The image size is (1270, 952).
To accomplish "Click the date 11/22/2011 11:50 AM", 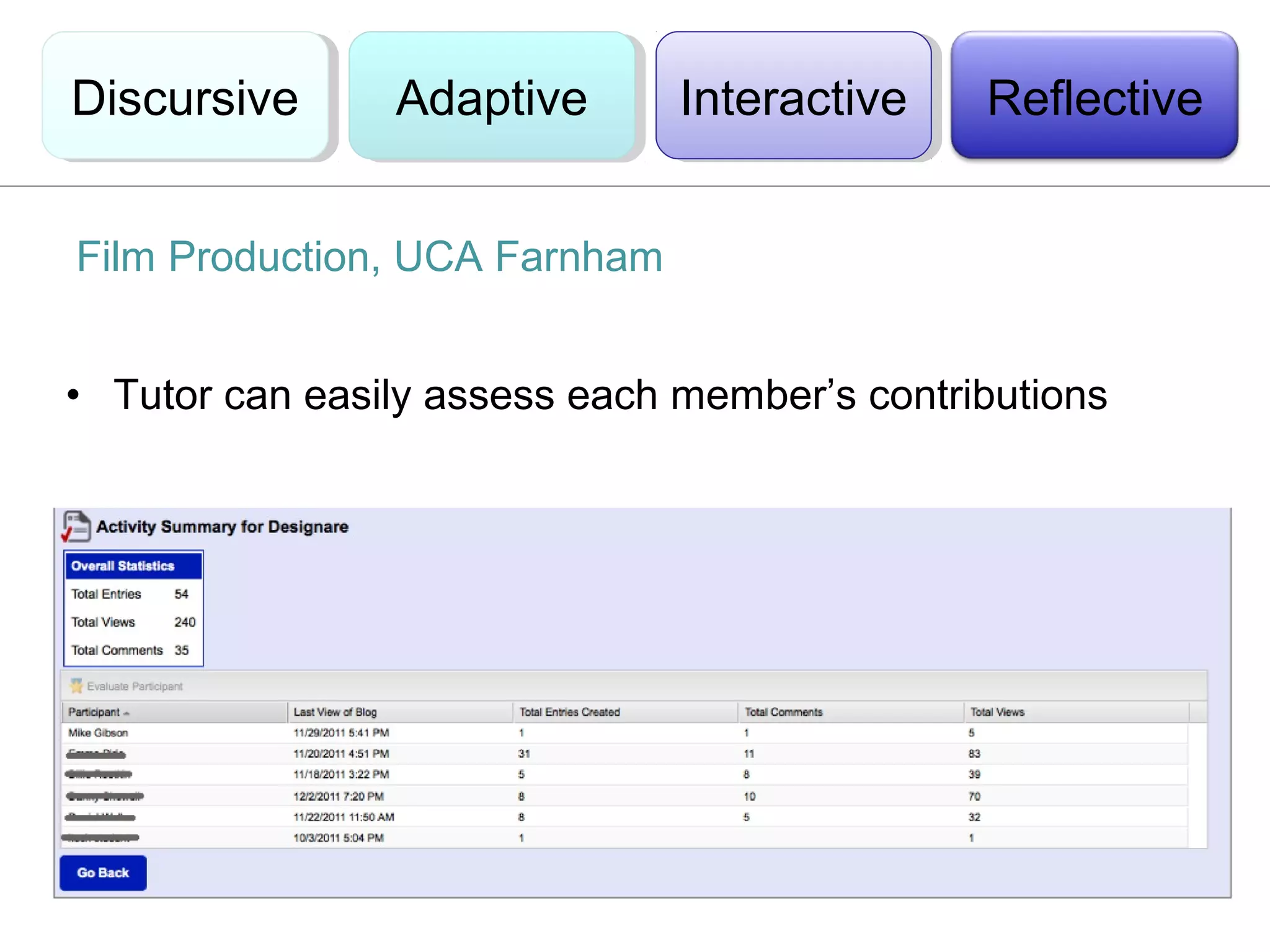I will (344, 817).
